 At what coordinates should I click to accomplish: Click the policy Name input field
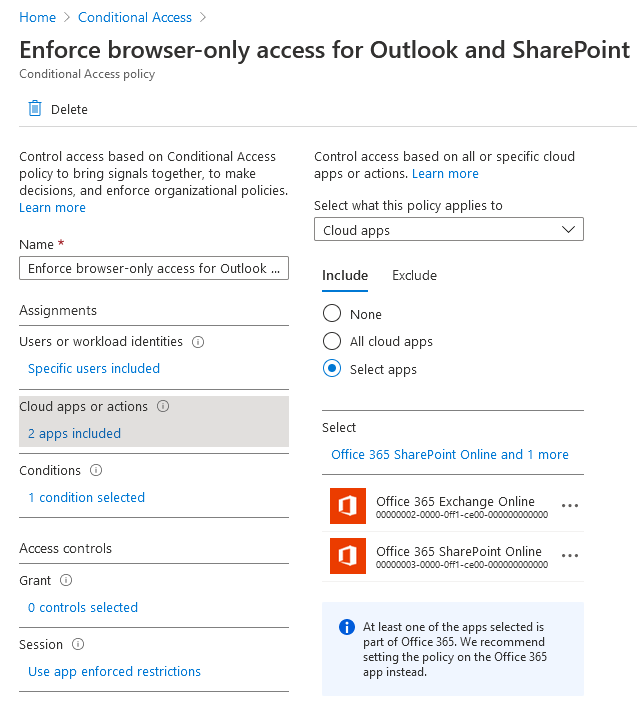pyautogui.click(x=154, y=268)
